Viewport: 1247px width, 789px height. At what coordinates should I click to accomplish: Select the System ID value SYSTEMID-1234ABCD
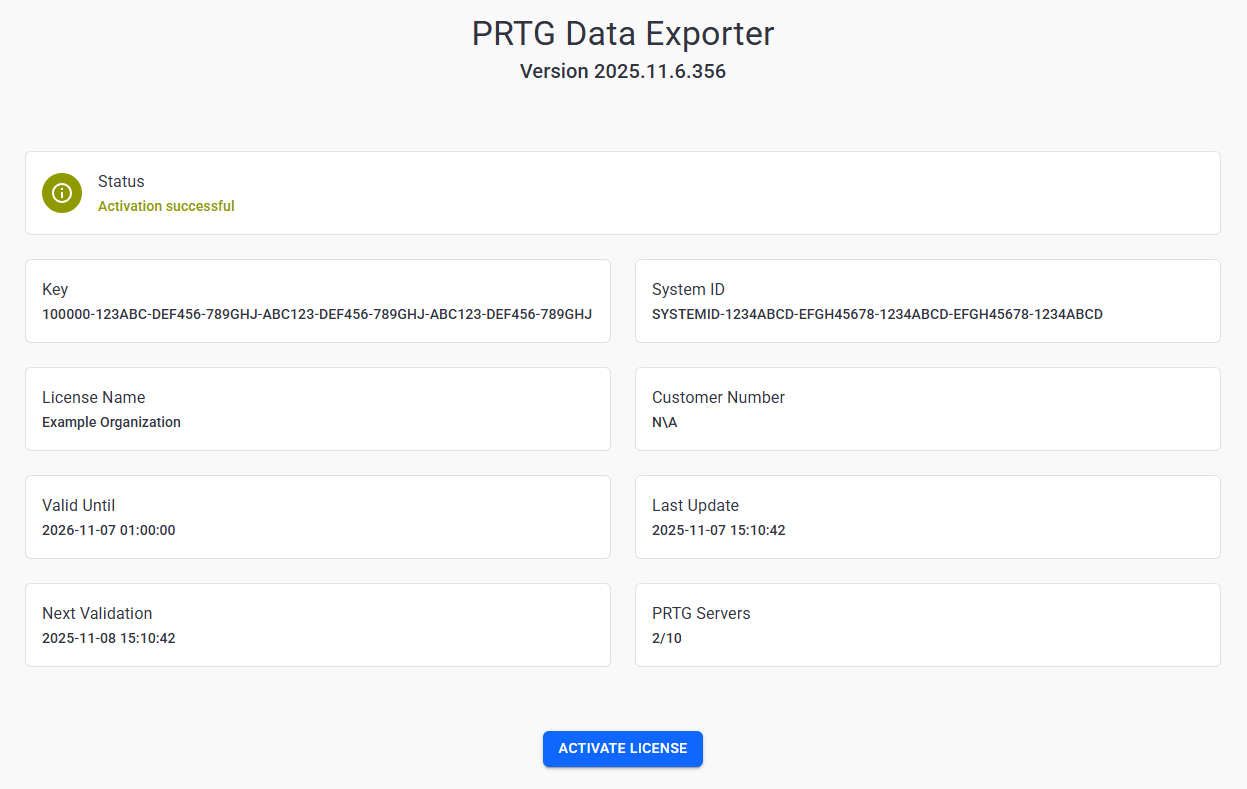coord(877,314)
